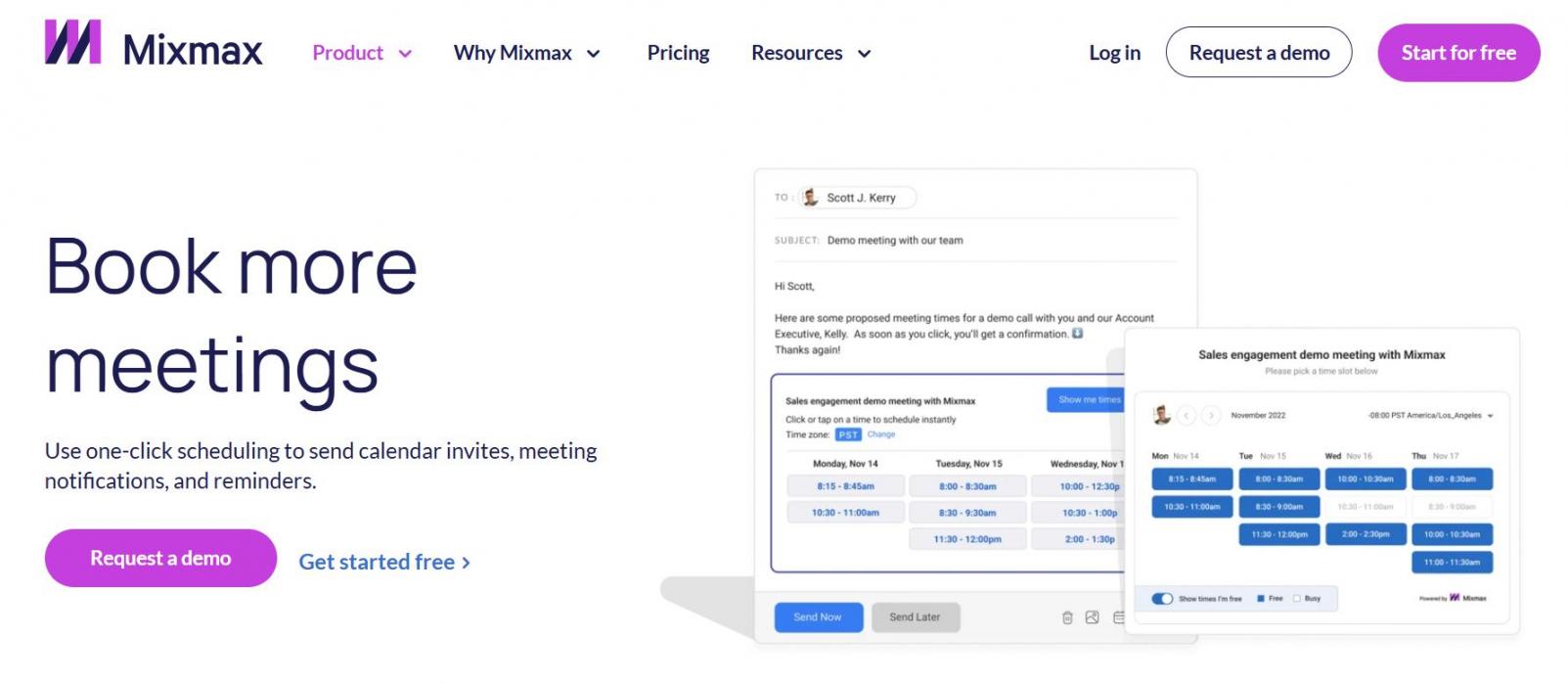Screen dimensions: 1568x684
Task: Click the host avatar in the calendar picker
Action: pyautogui.click(x=1161, y=415)
